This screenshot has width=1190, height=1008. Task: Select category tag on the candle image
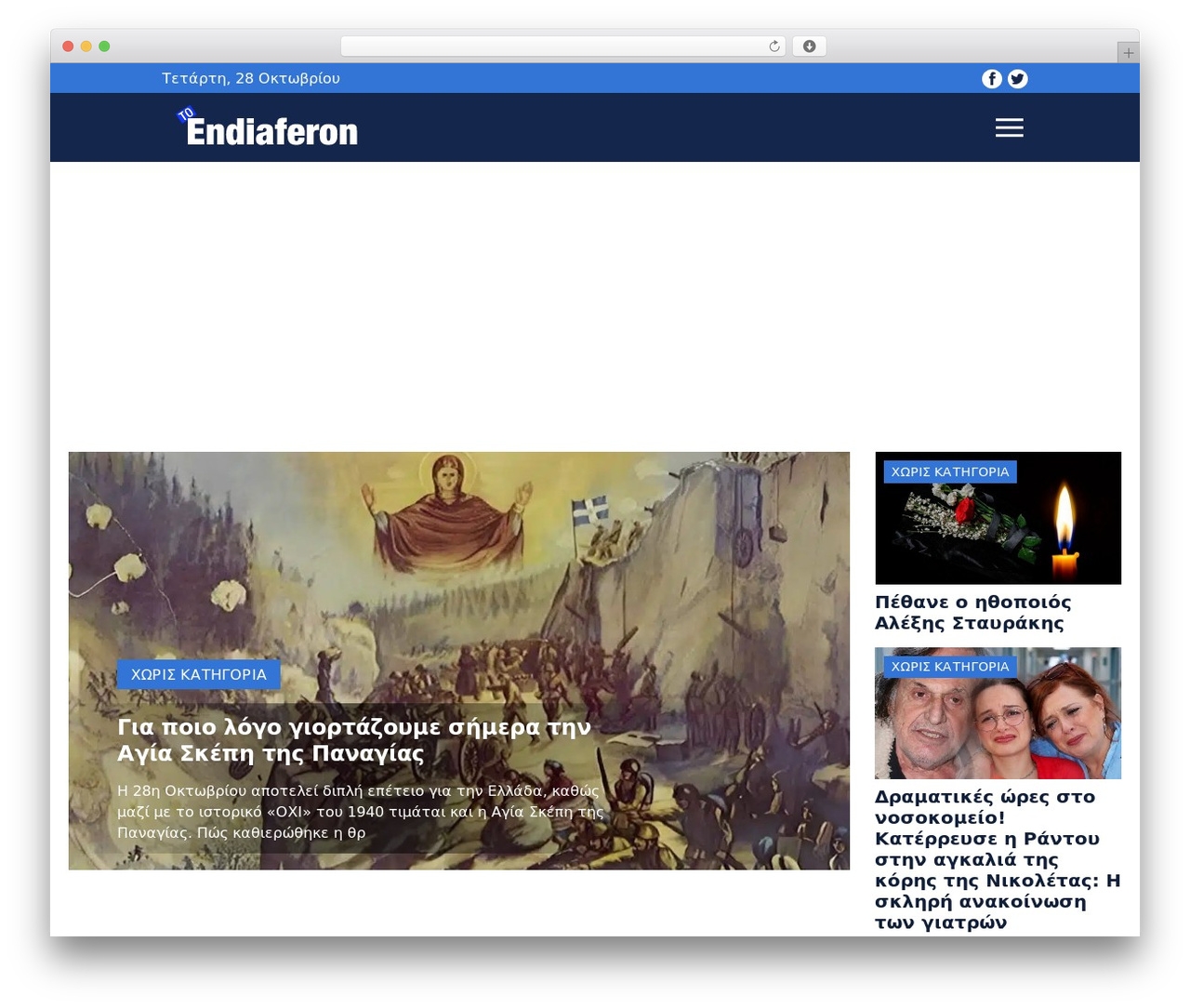pos(950,471)
